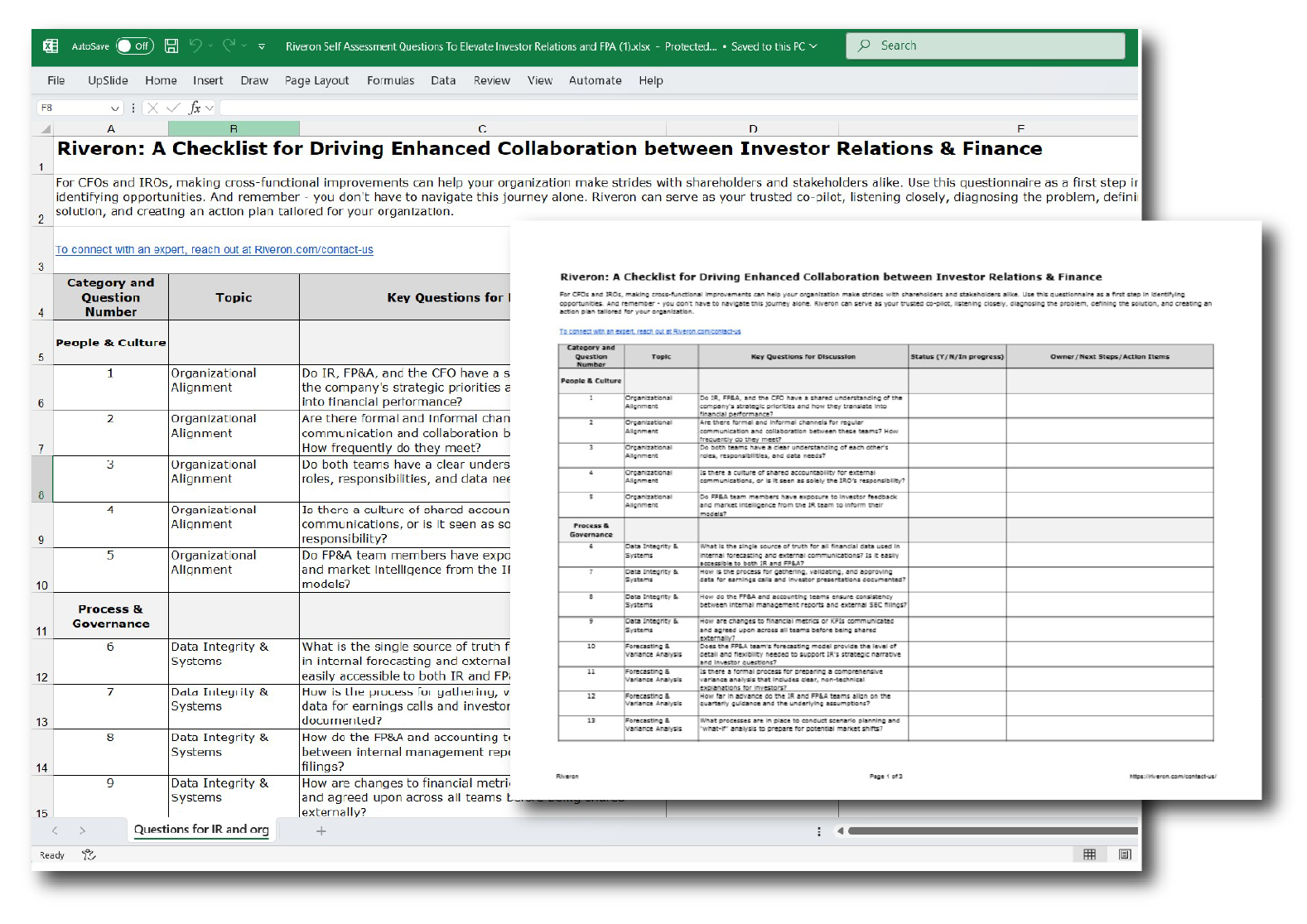
Task: Select the Questions for IR and org sheet tab
Action: [201, 830]
